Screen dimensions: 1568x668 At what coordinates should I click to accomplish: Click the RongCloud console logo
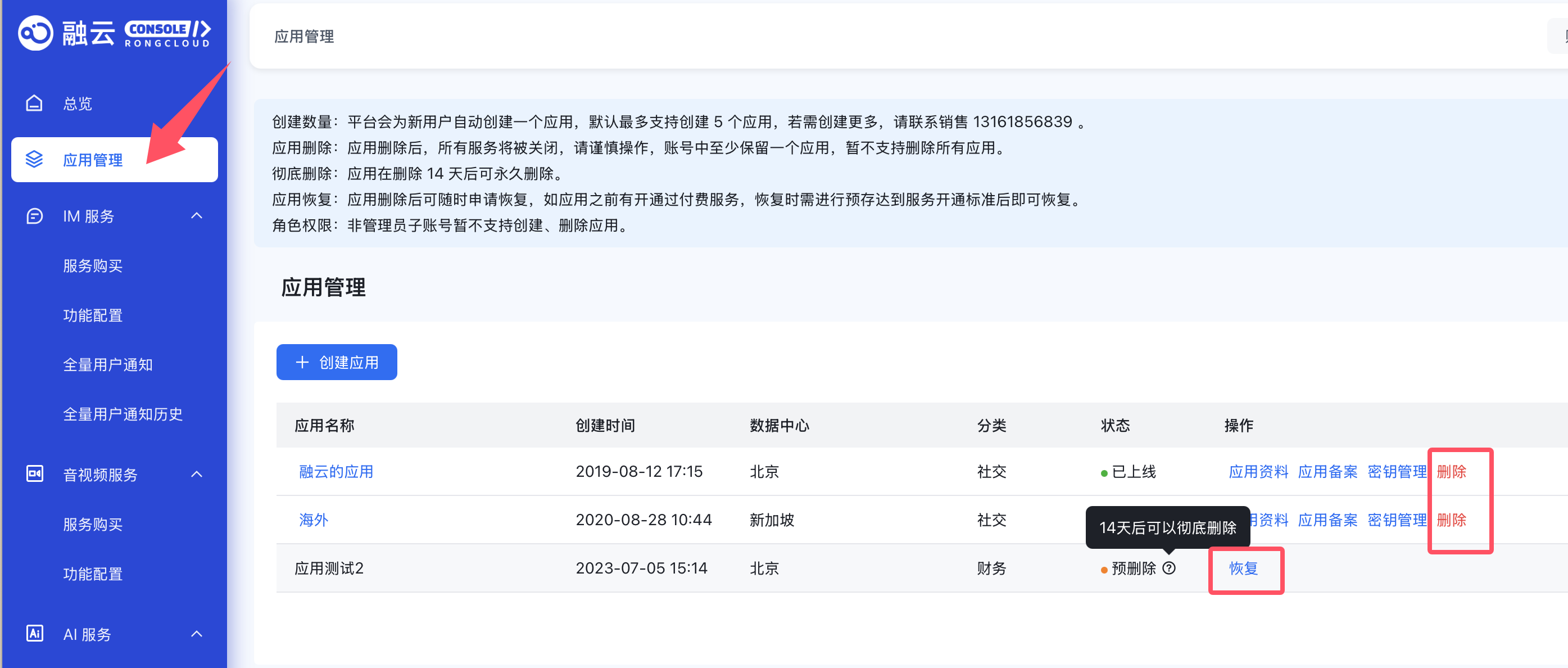115,33
